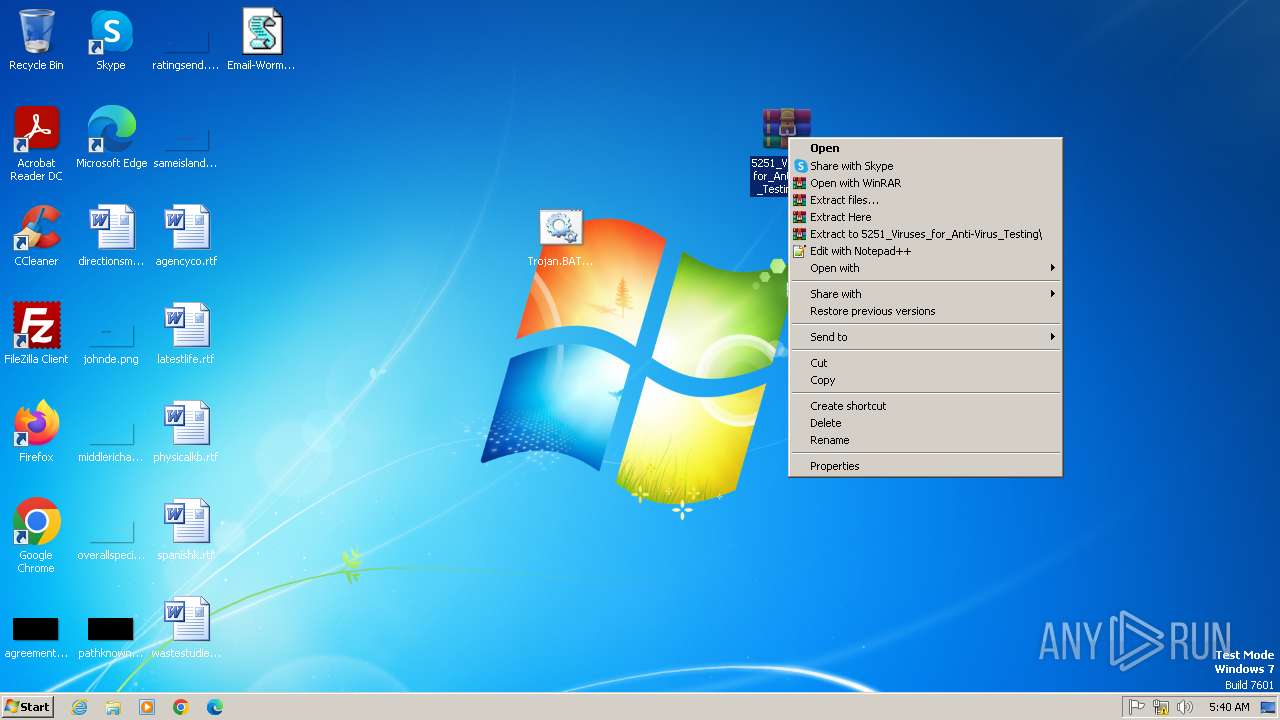Click the volume speaker tray icon
Image resolution: width=1280 pixels, height=720 pixels.
pos(1185,707)
